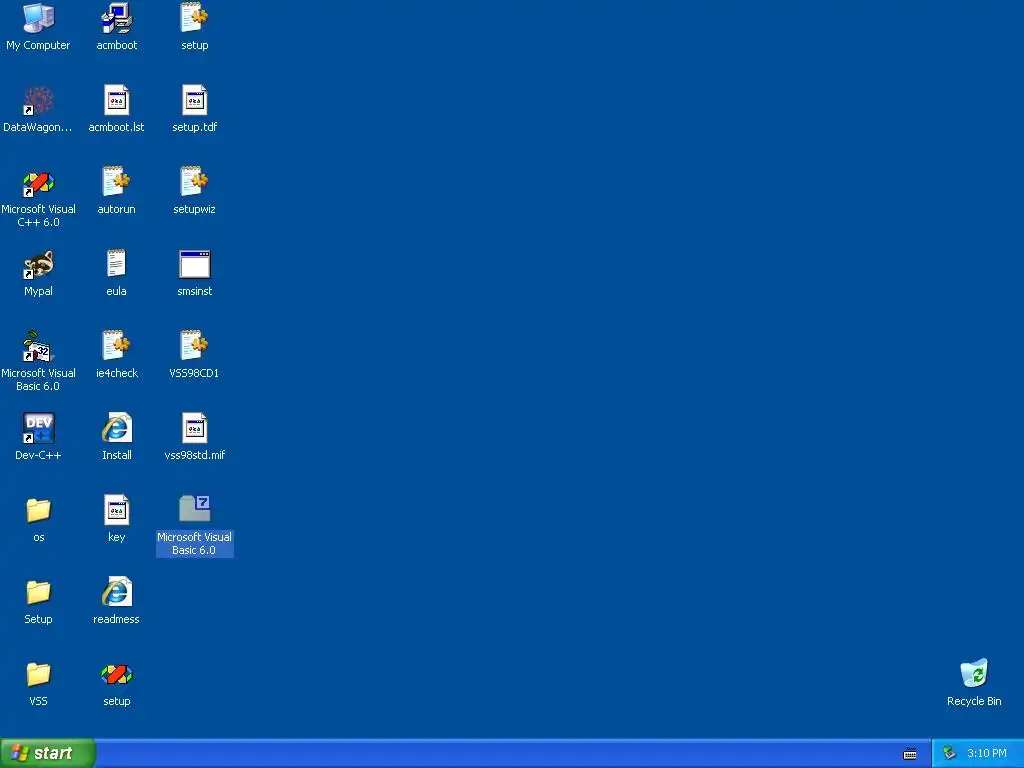The height and width of the screenshot is (768, 1024).
Task: Select the key file icon
Action: [x=117, y=510]
